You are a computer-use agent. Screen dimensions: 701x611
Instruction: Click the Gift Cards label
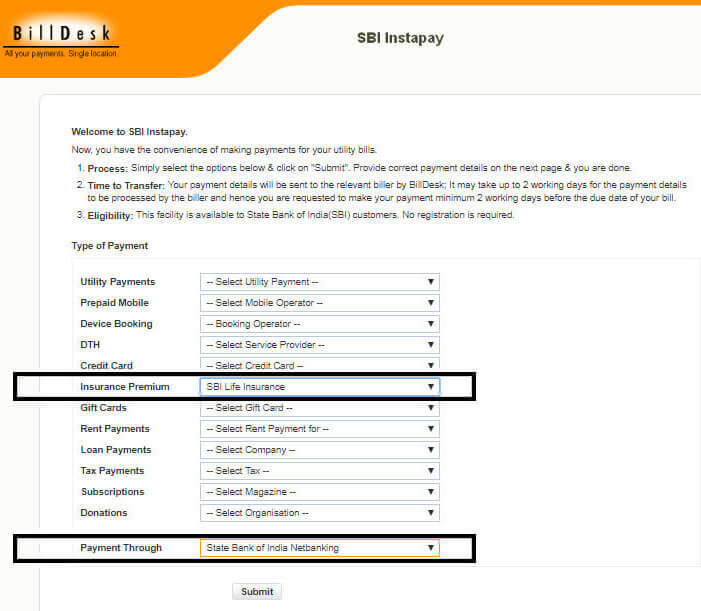[x=103, y=408]
